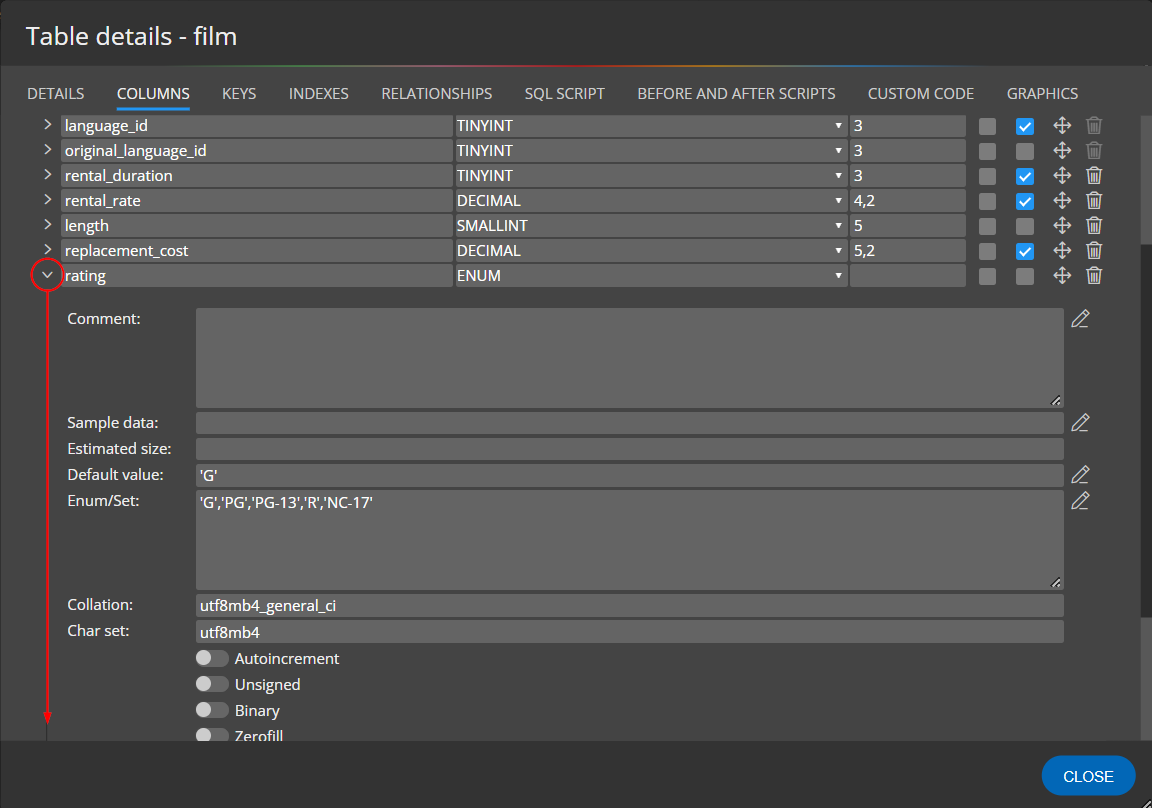
Task: Click the move handle icon for length row
Action: (1063, 226)
